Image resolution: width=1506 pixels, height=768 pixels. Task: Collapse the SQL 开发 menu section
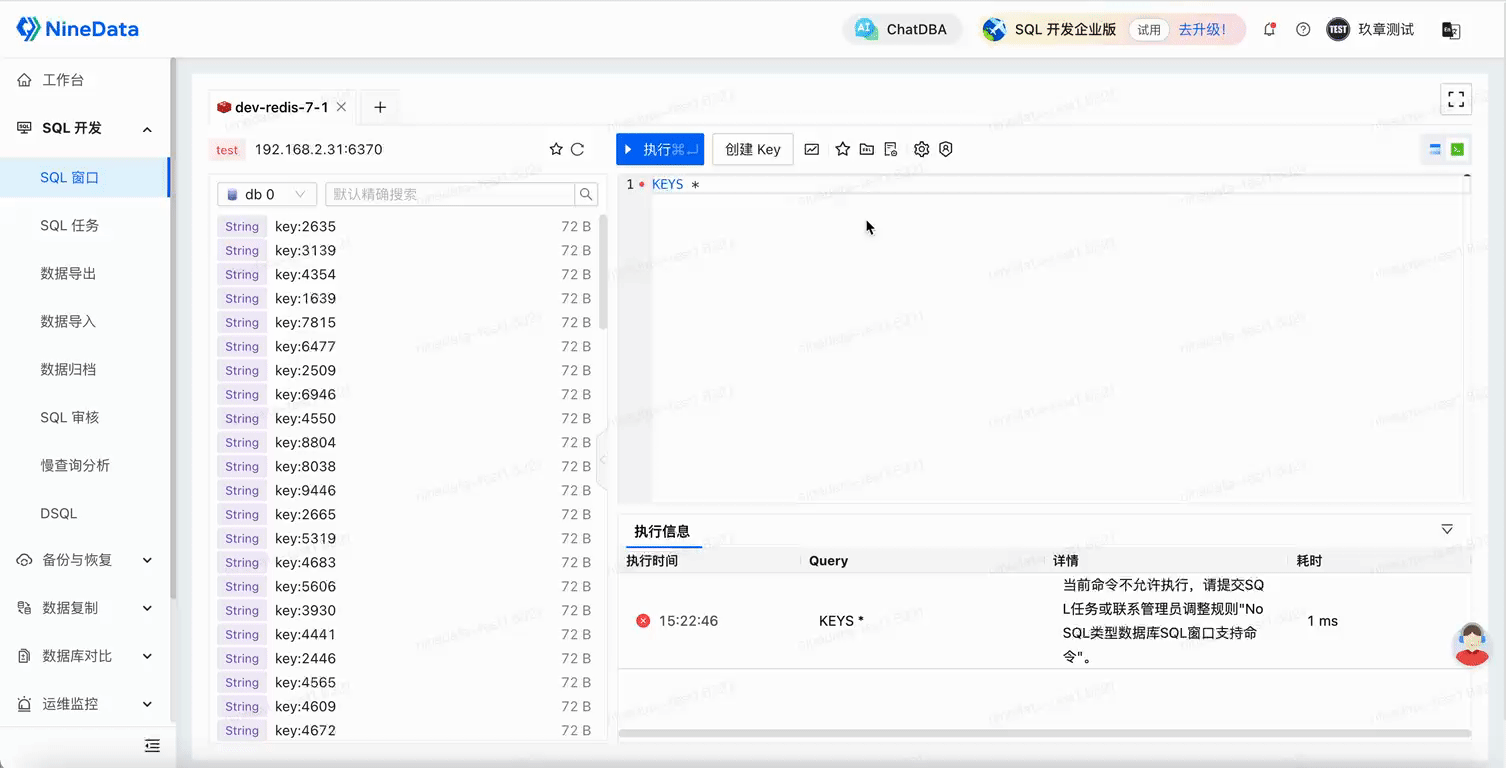coord(147,129)
